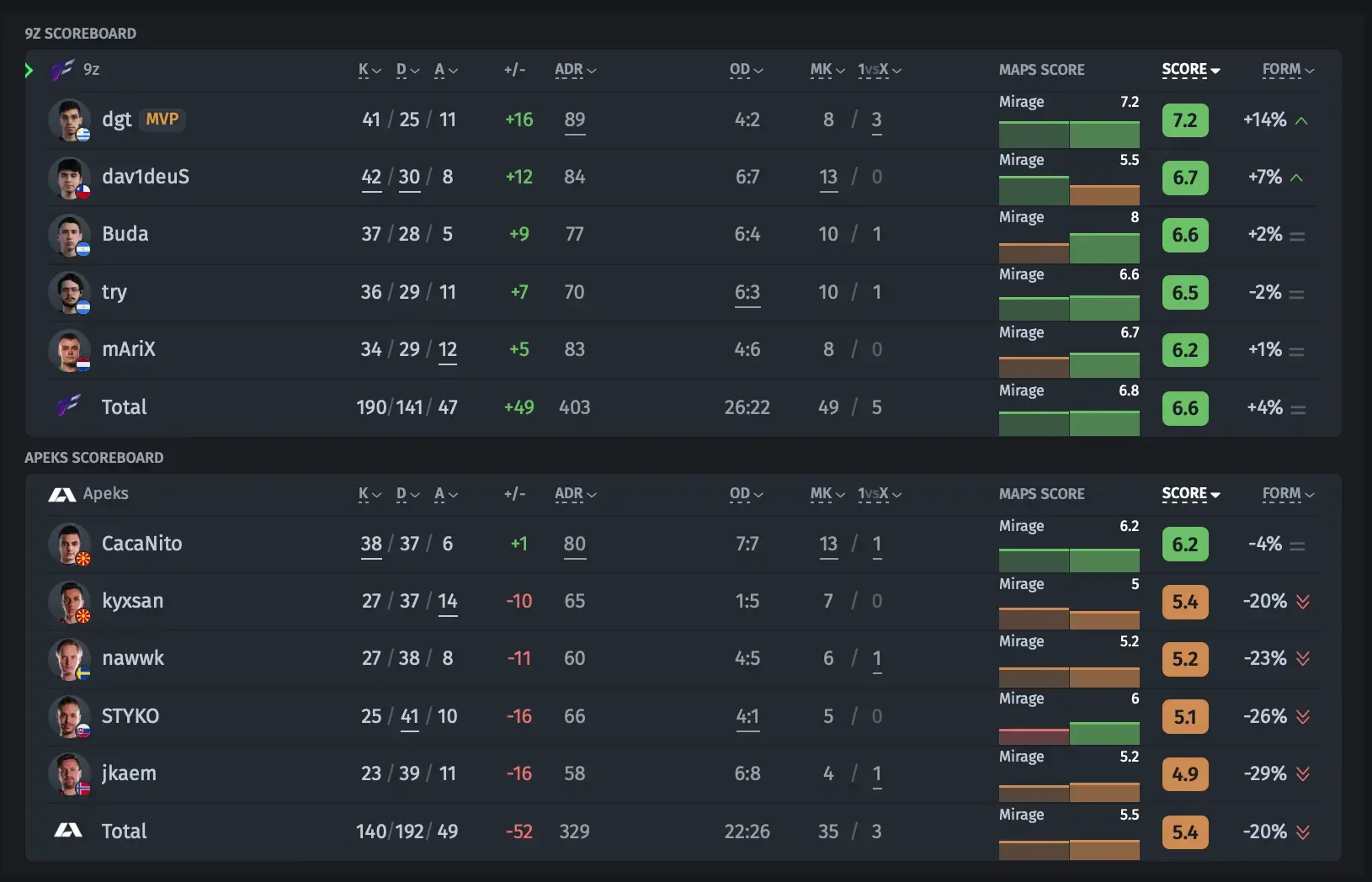Sort Apeks scoreboard by ADR
The width and height of the screenshot is (1372, 882).
coord(575,494)
